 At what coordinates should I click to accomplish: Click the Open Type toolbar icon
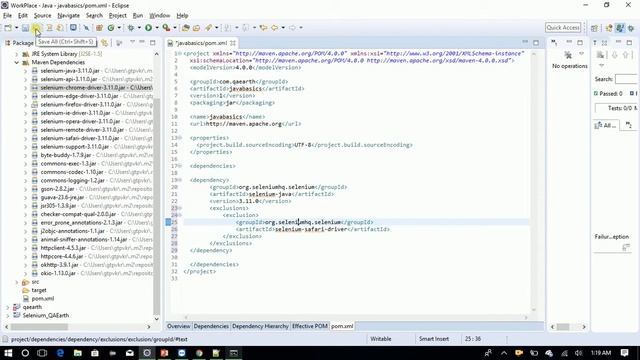tap(186, 28)
